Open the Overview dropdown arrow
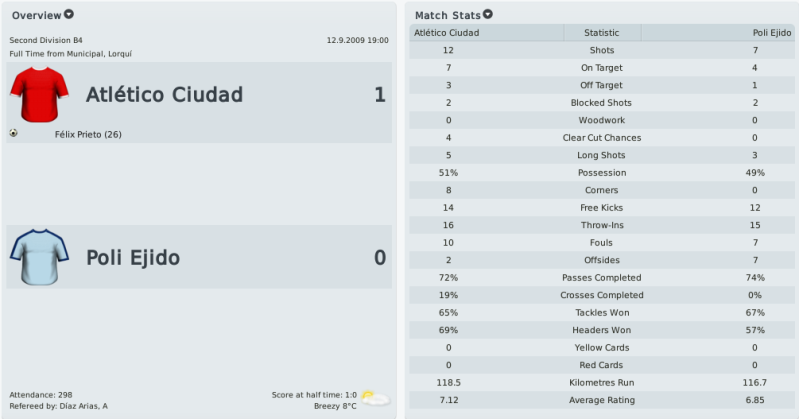 coord(69,14)
